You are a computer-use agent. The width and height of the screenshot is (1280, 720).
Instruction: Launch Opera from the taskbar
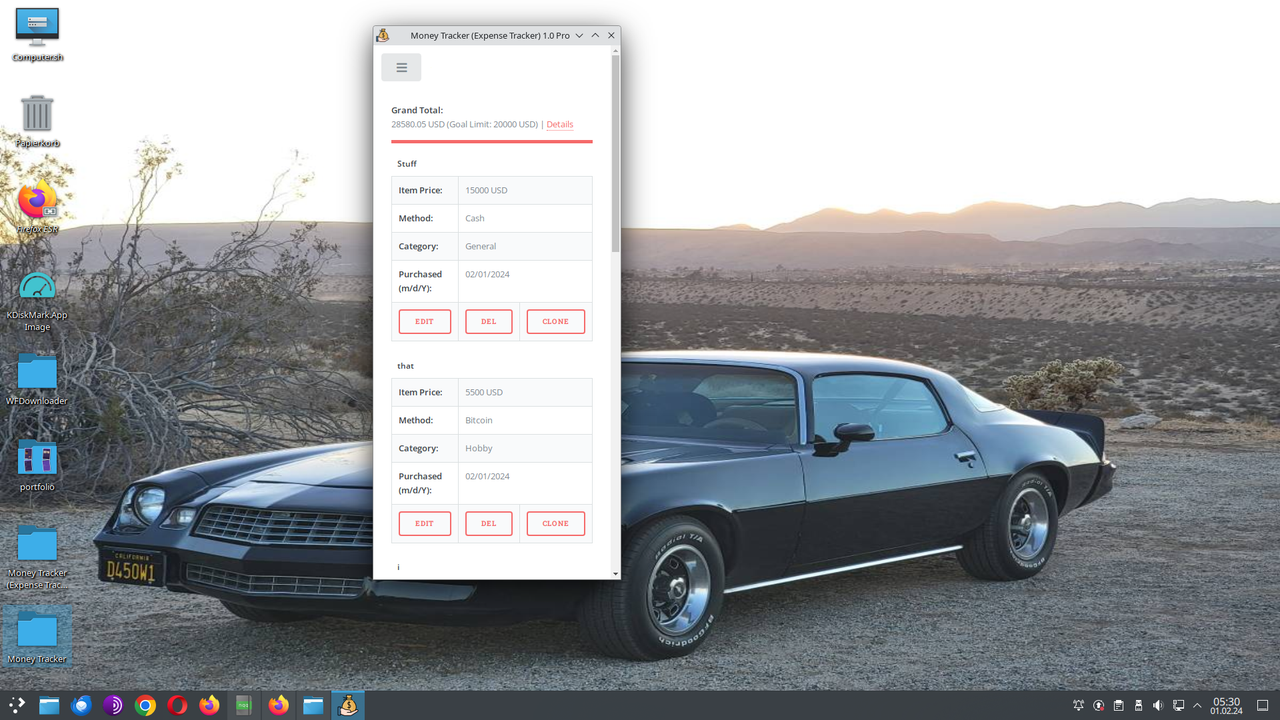point(177,705)
